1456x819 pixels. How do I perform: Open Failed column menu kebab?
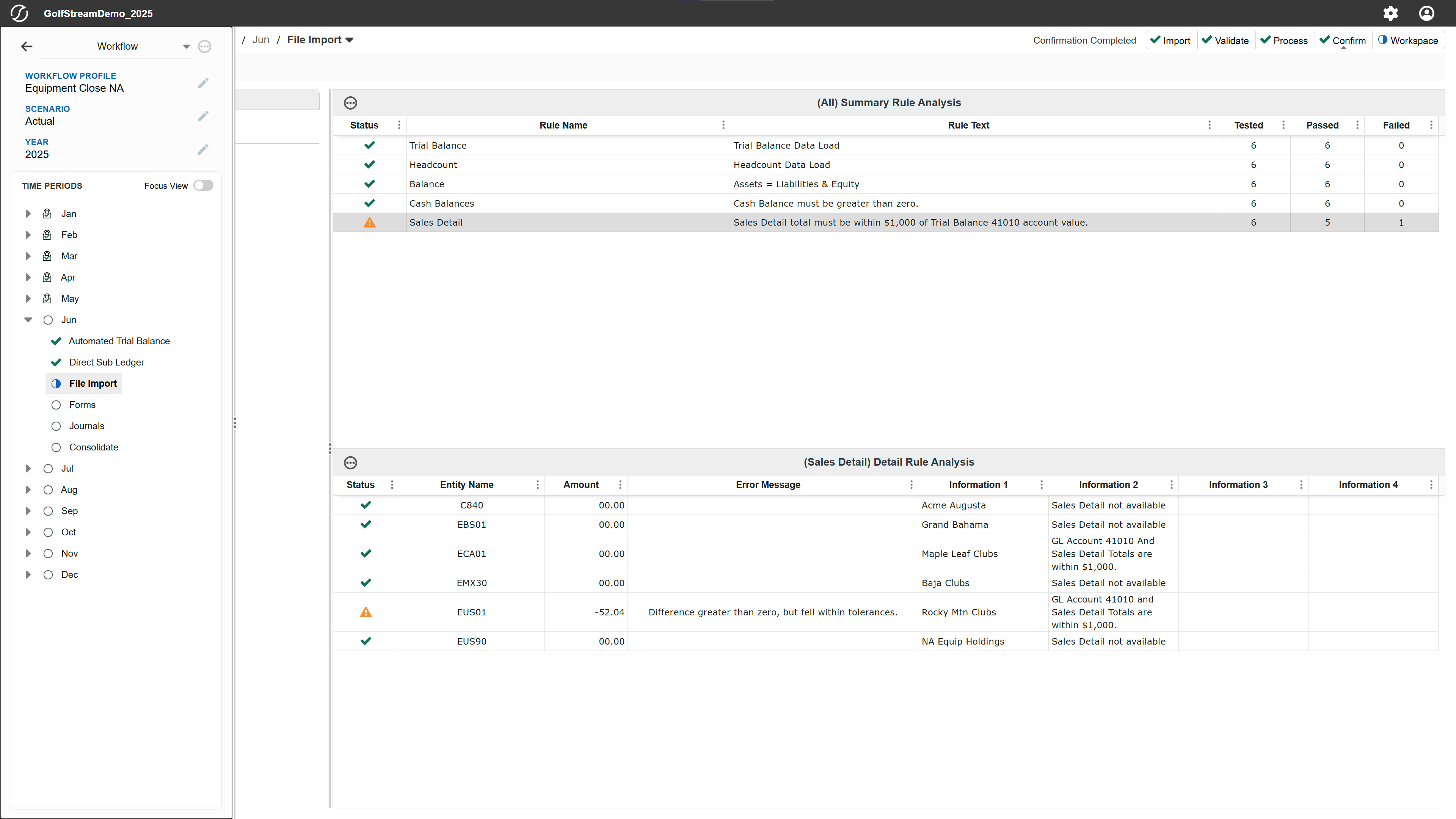1431,125
